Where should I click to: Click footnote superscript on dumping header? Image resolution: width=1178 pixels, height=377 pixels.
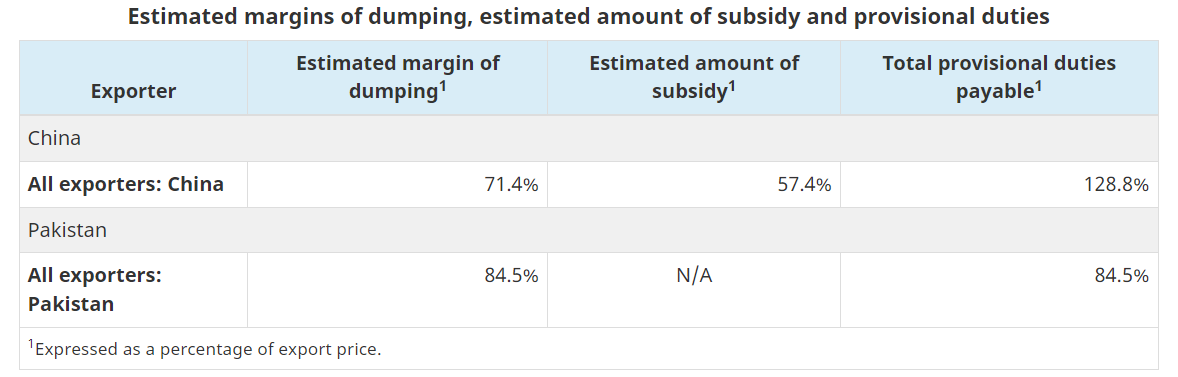(443, 86)
